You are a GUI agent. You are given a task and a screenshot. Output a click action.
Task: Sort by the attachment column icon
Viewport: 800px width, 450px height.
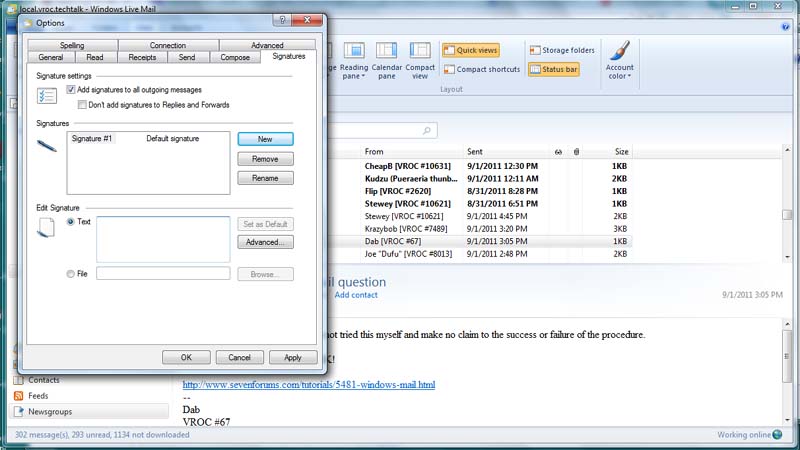[x=576, y=152]
